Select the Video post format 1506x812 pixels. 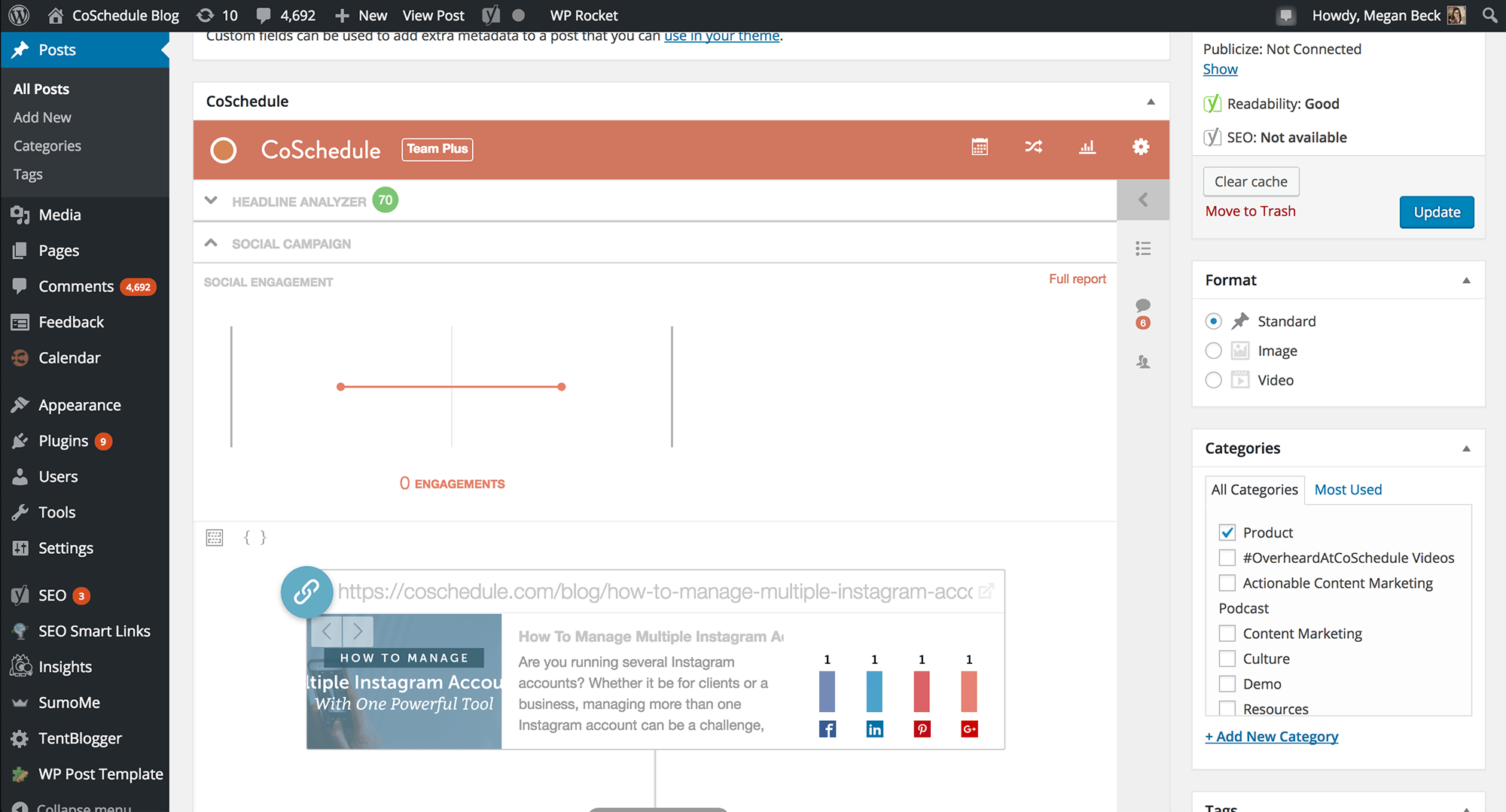click(x=1213, y=380)
